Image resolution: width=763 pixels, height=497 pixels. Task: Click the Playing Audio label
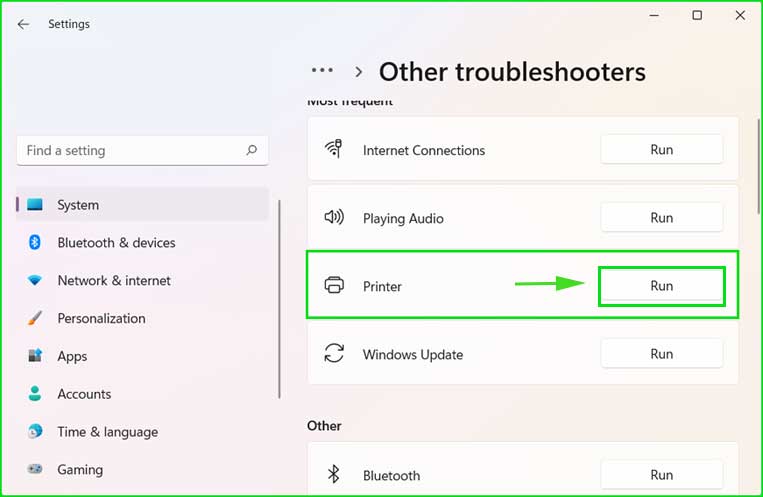tap(403, 219)
